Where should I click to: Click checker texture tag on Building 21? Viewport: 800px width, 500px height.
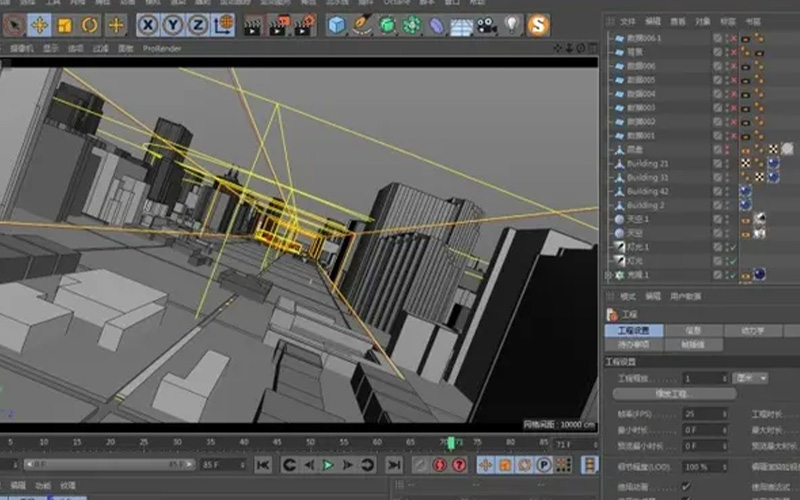(746, 164)
